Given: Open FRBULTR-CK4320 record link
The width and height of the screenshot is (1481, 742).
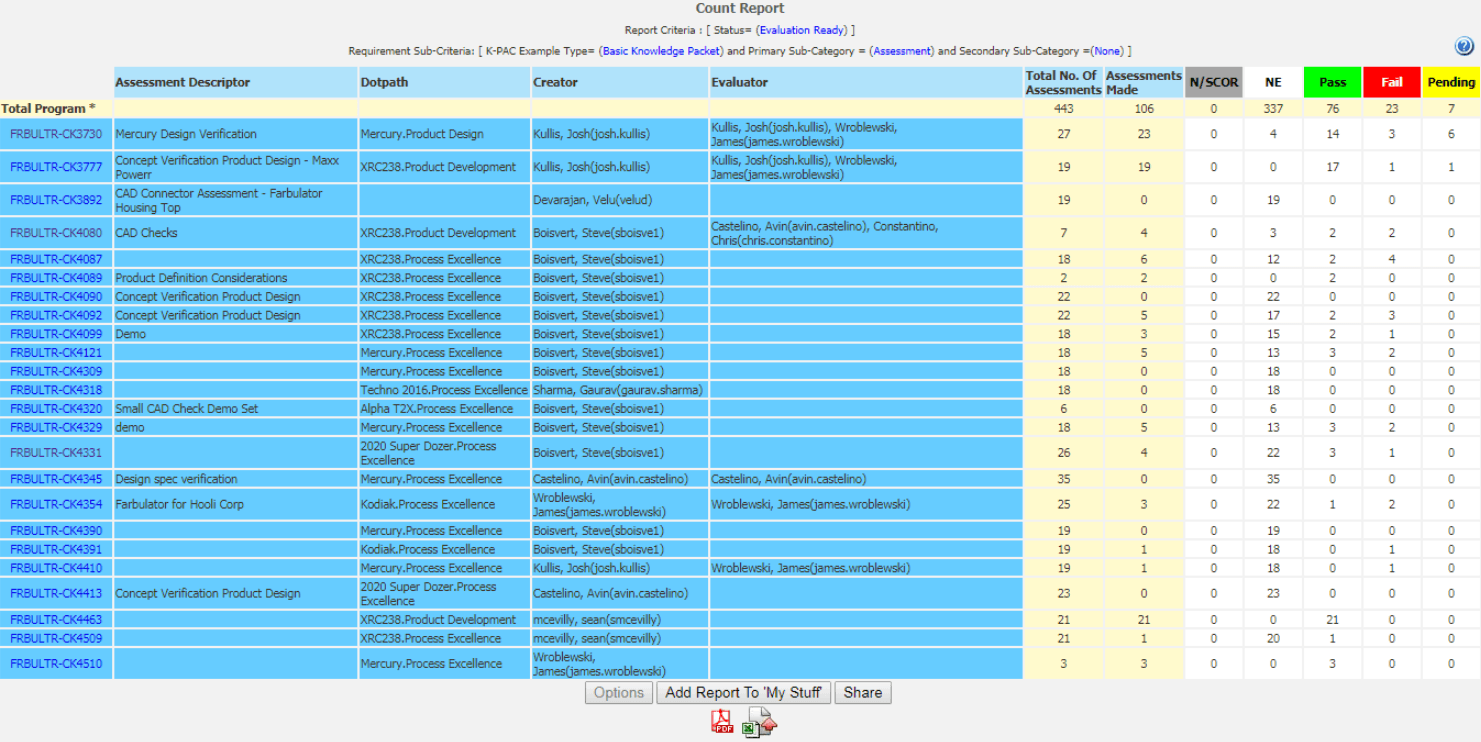Looking at the screenshot, I should click(x=56, y=409).
